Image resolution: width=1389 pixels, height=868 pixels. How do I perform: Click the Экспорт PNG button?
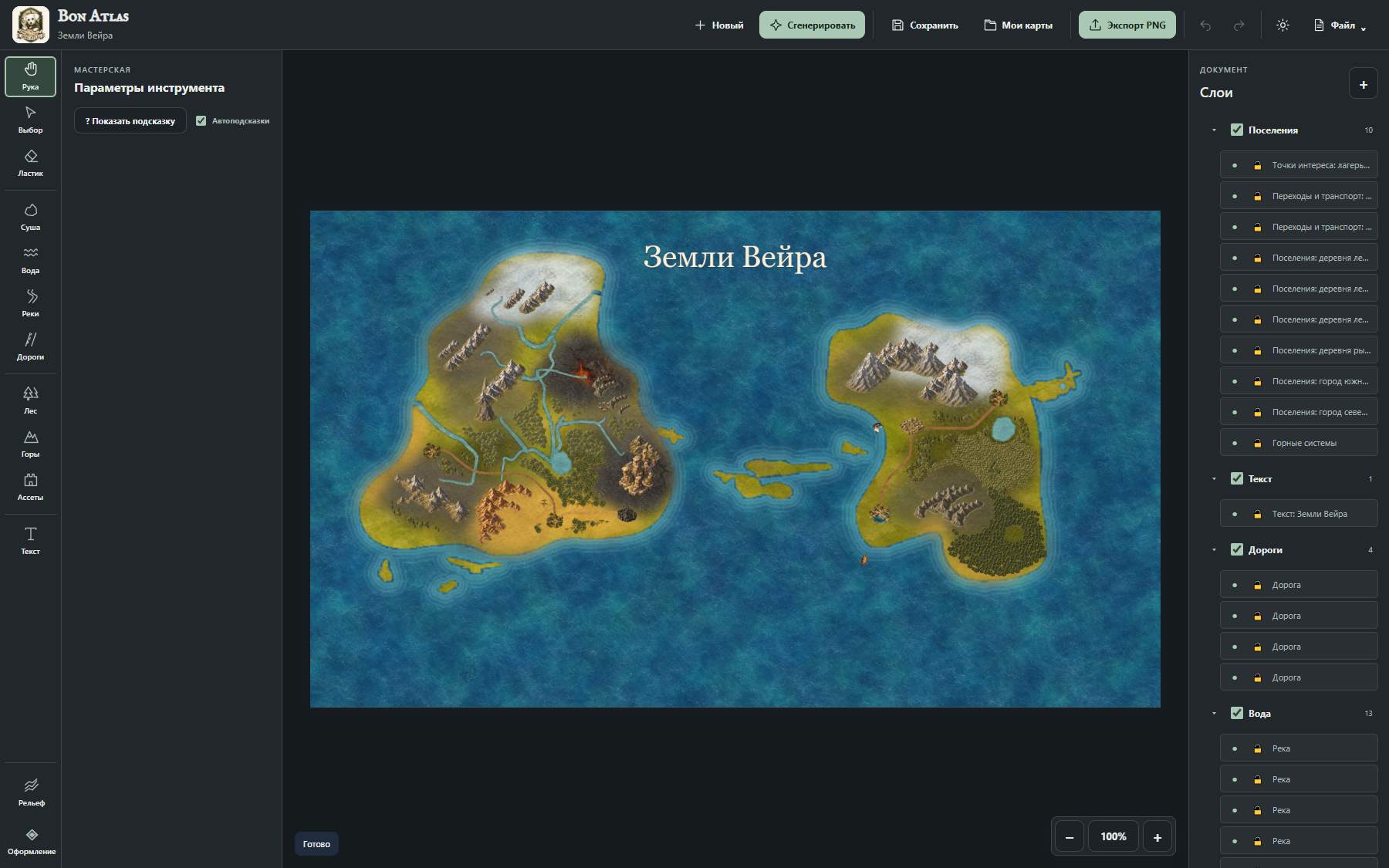1127,25
